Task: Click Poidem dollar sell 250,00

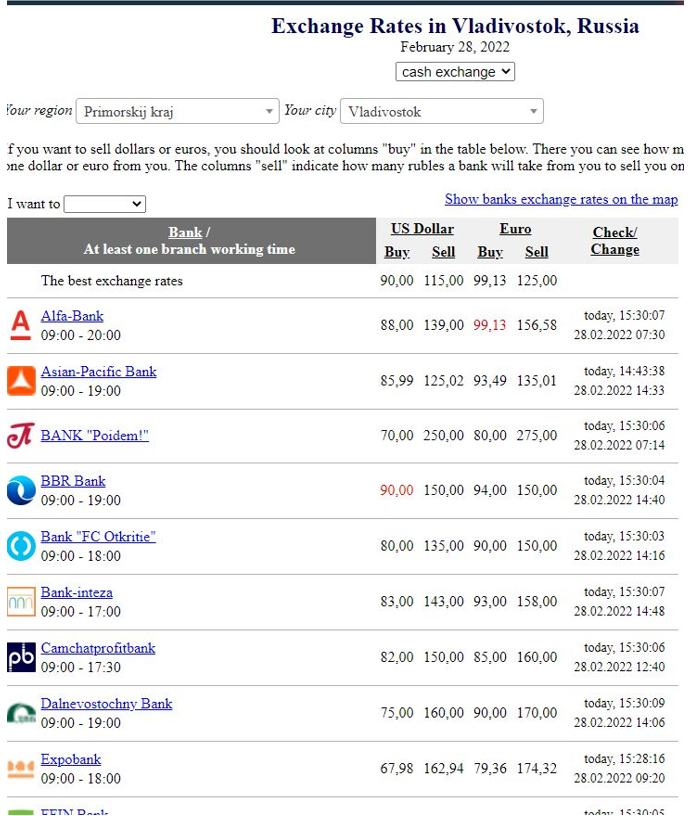Action: 443,436
